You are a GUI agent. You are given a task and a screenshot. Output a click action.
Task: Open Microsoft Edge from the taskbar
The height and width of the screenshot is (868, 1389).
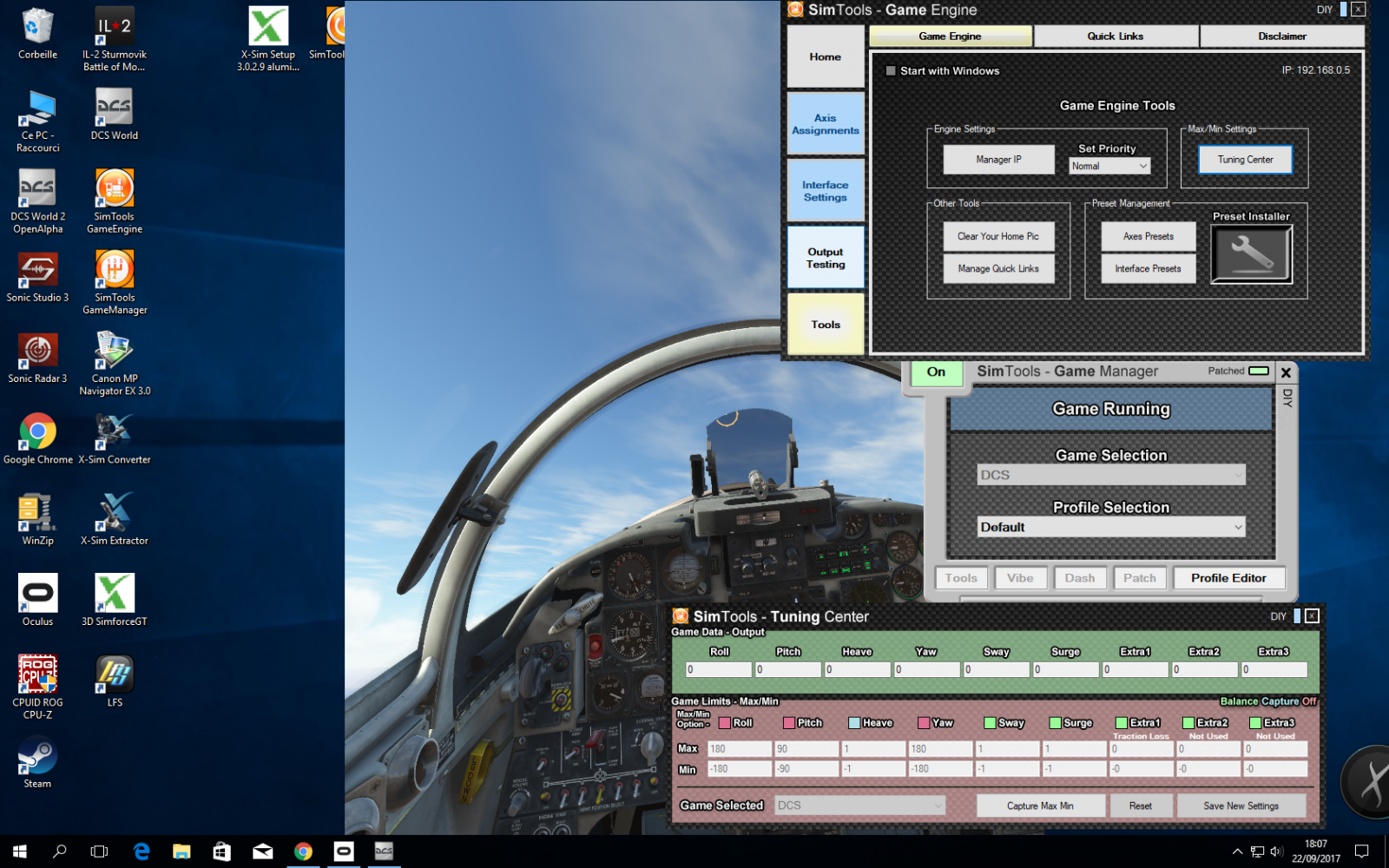[x=142, y=852]
